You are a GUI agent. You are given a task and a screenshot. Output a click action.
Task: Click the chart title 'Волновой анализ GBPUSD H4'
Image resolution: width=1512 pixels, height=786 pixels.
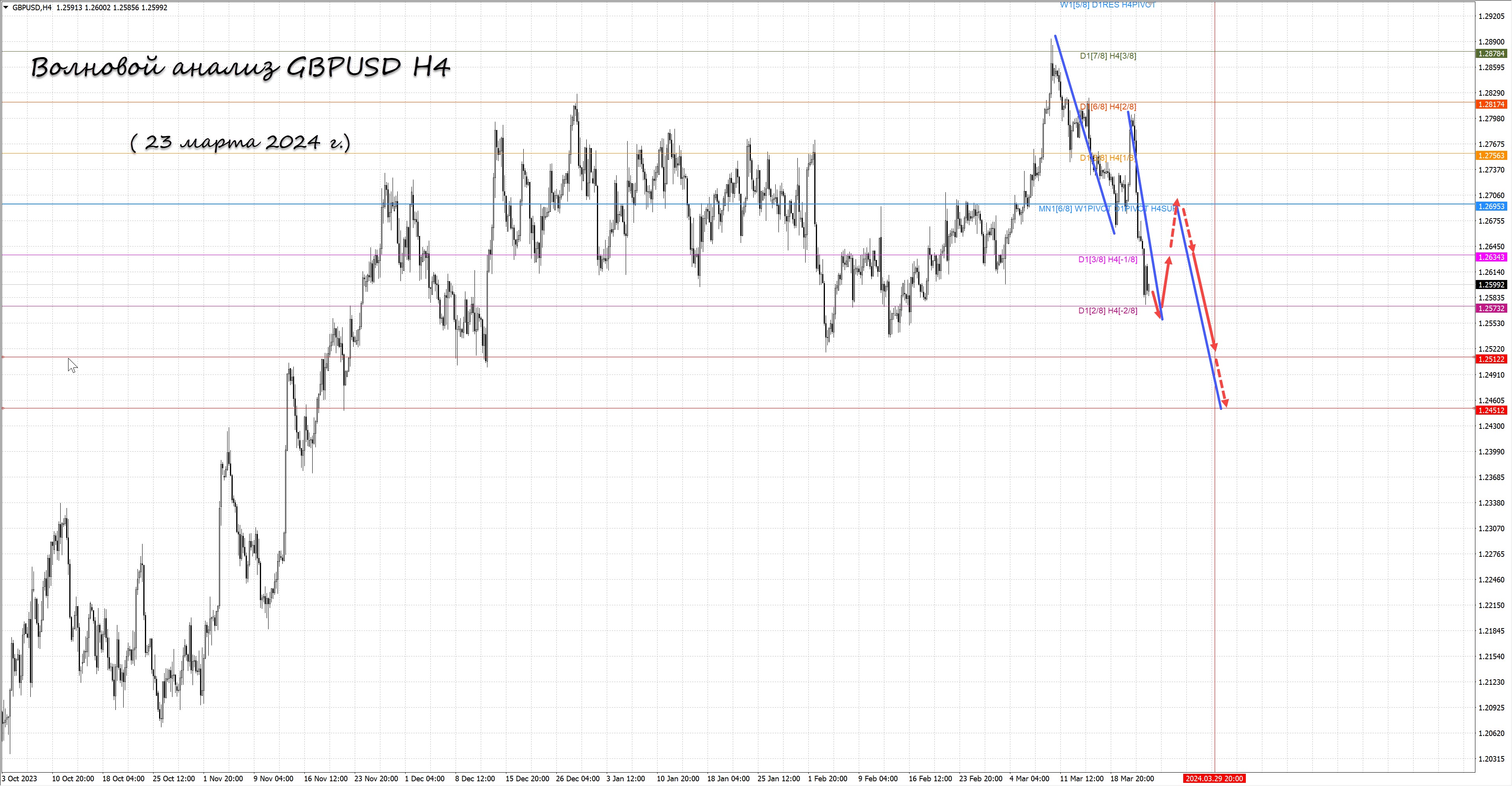pos(241,67)
